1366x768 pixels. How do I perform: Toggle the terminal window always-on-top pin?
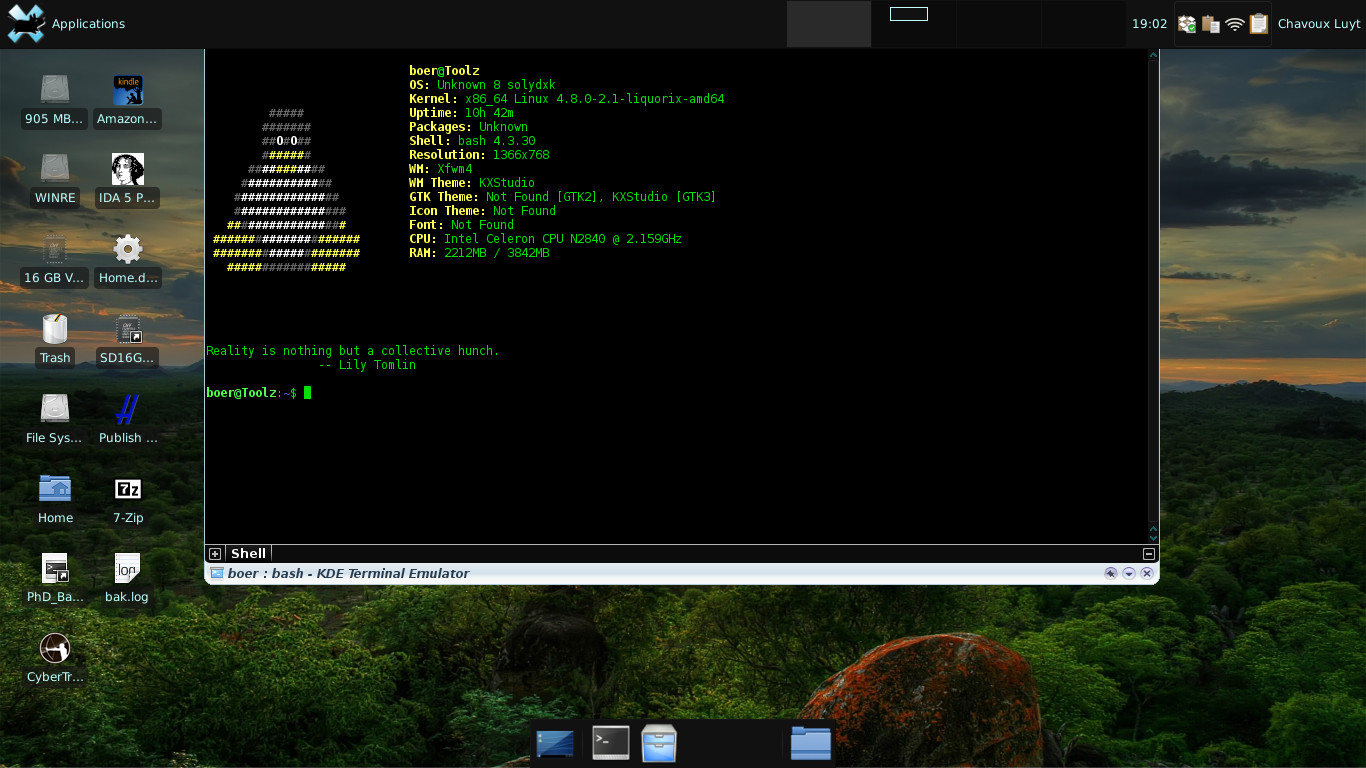tap(1110, 573)
